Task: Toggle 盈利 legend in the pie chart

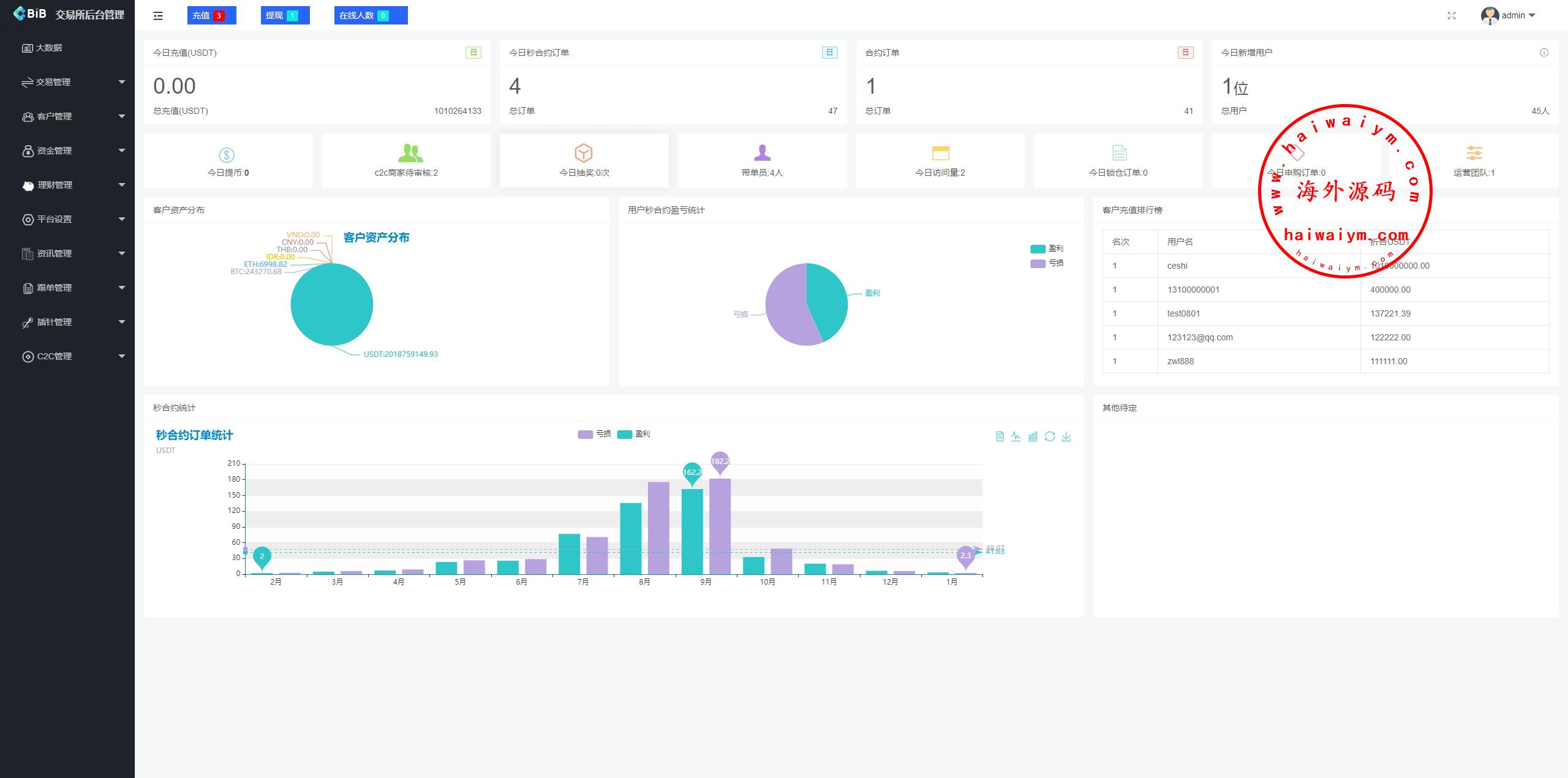Action: pos(1046,249)
